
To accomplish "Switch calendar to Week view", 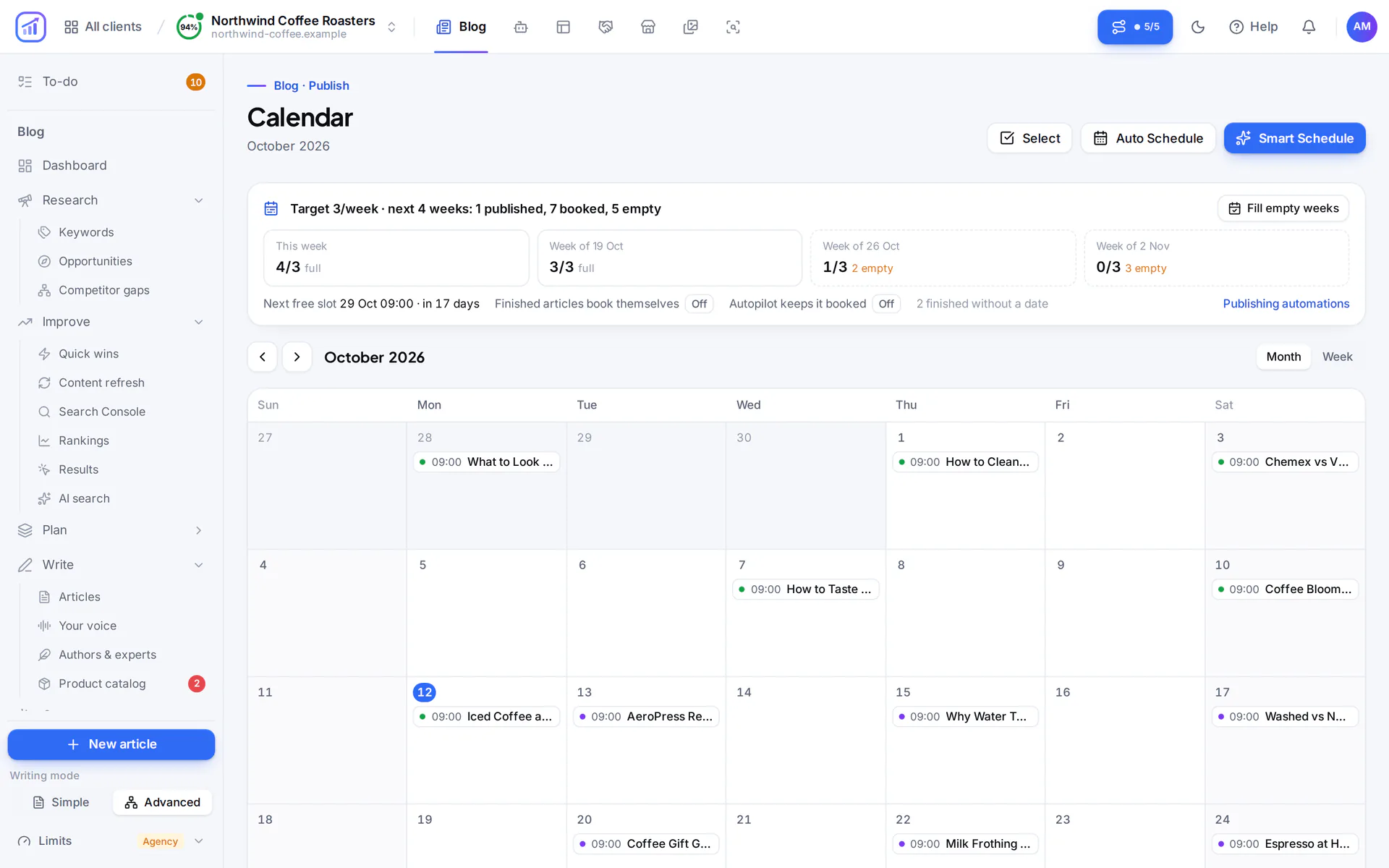I will pyautogui.click(x=1337, y=357).
